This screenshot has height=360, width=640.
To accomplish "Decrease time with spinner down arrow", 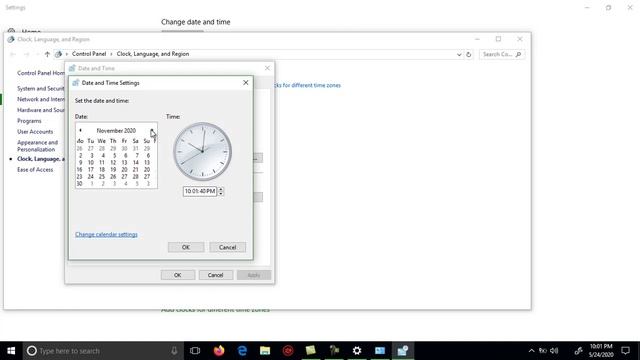I will click(221, 193).
